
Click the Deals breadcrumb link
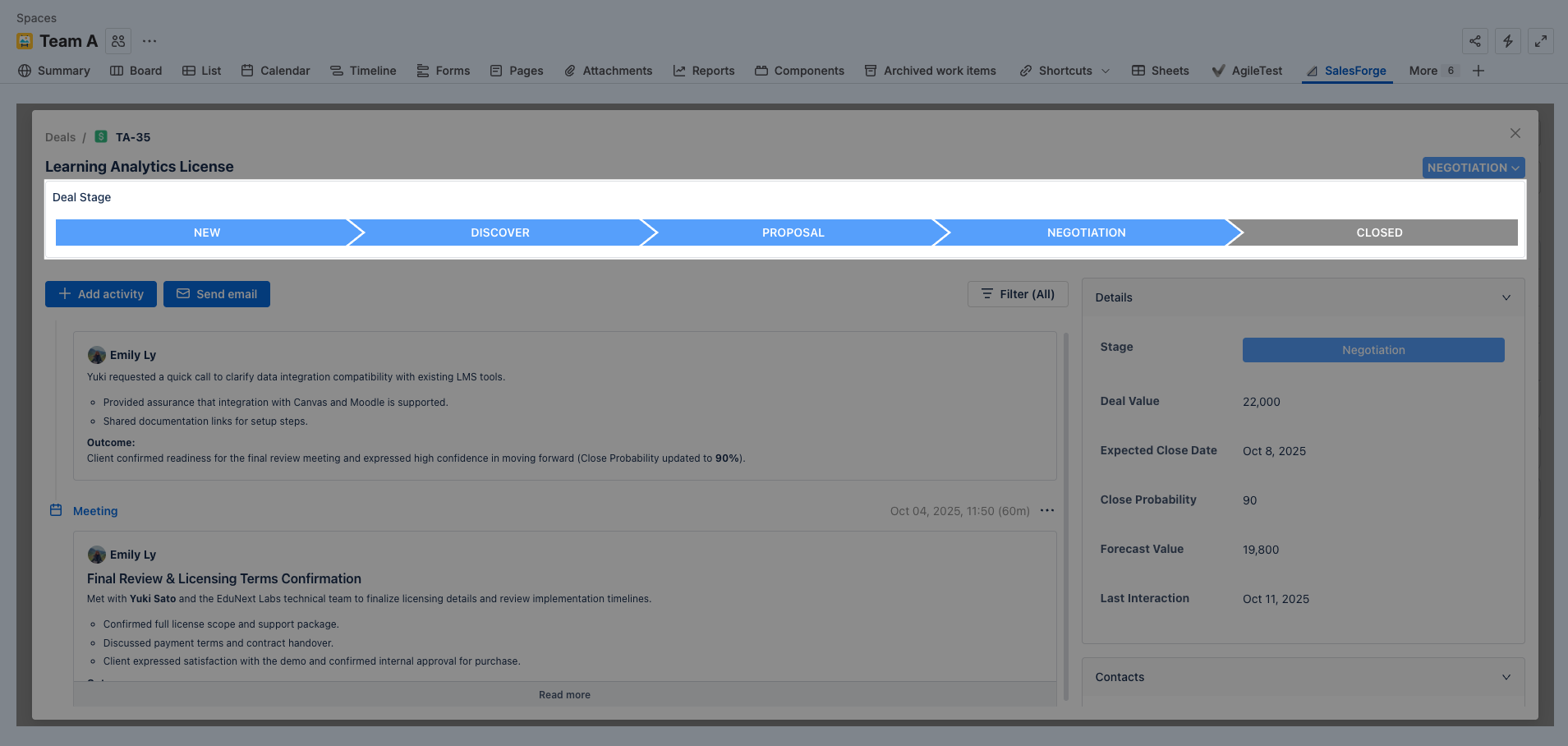click(x=60, y=137)
